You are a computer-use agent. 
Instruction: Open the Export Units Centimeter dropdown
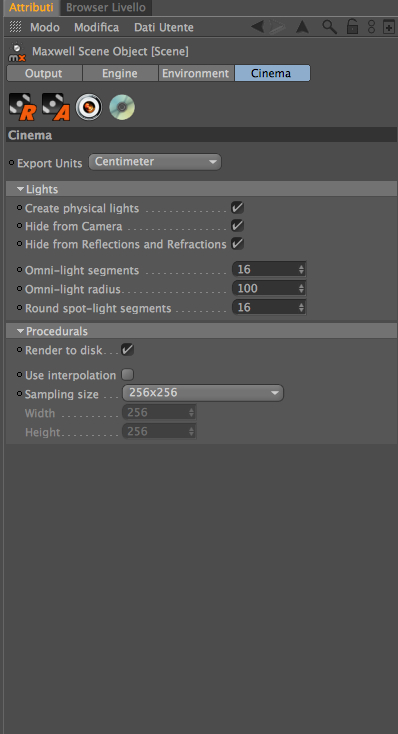pos(155,162)
